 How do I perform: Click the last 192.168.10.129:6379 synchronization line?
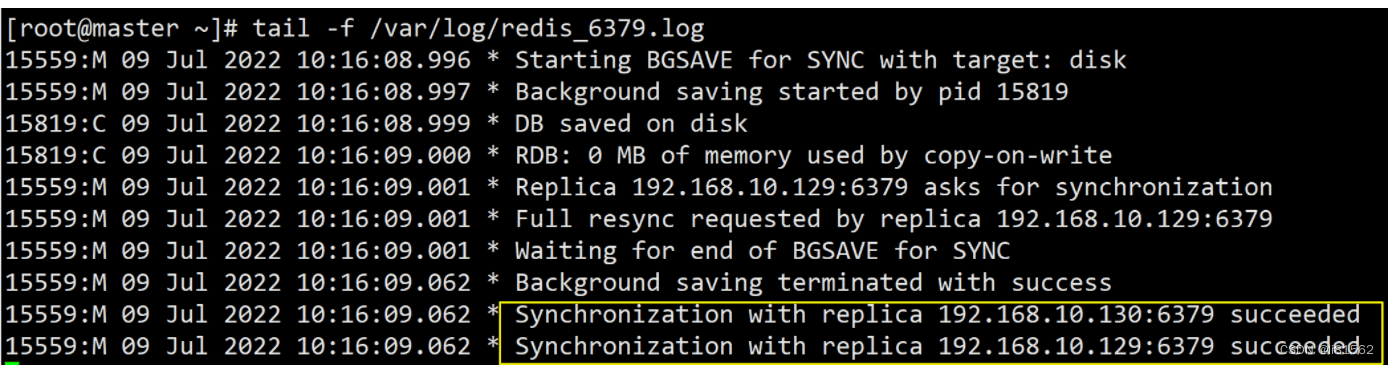point(683,347)
